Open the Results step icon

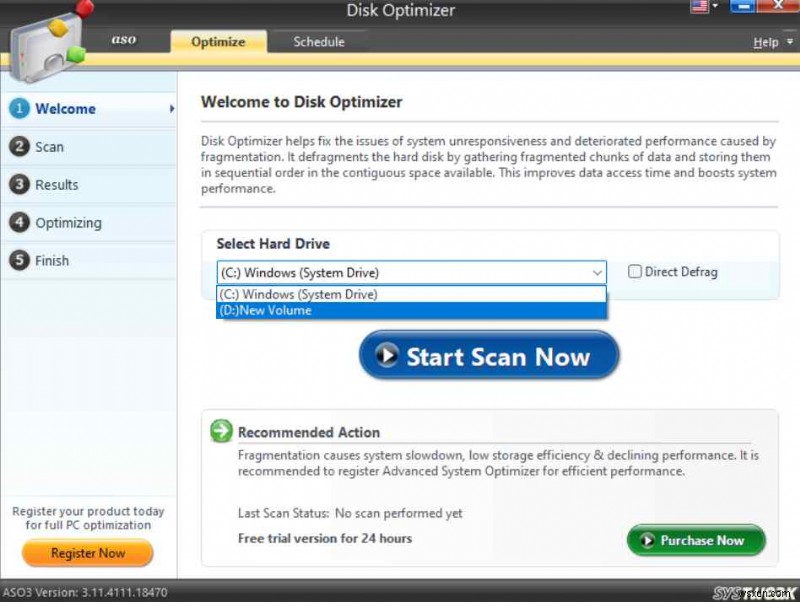tap(22, 184)
